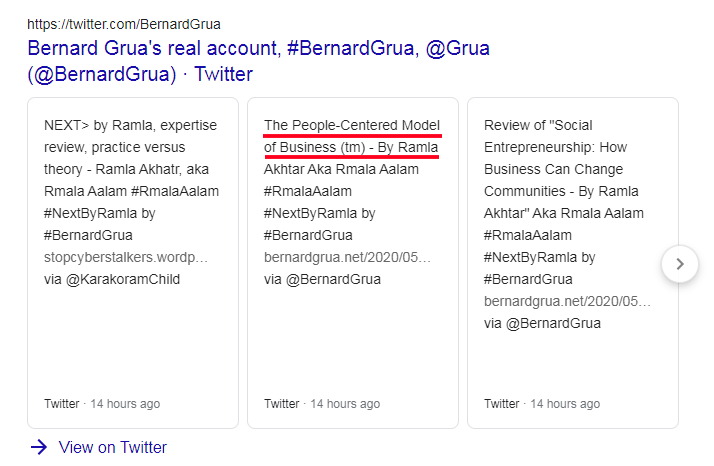Click via @KarakoramChild in first card
Screen dimensions: 714x466
tap(112, 279)
